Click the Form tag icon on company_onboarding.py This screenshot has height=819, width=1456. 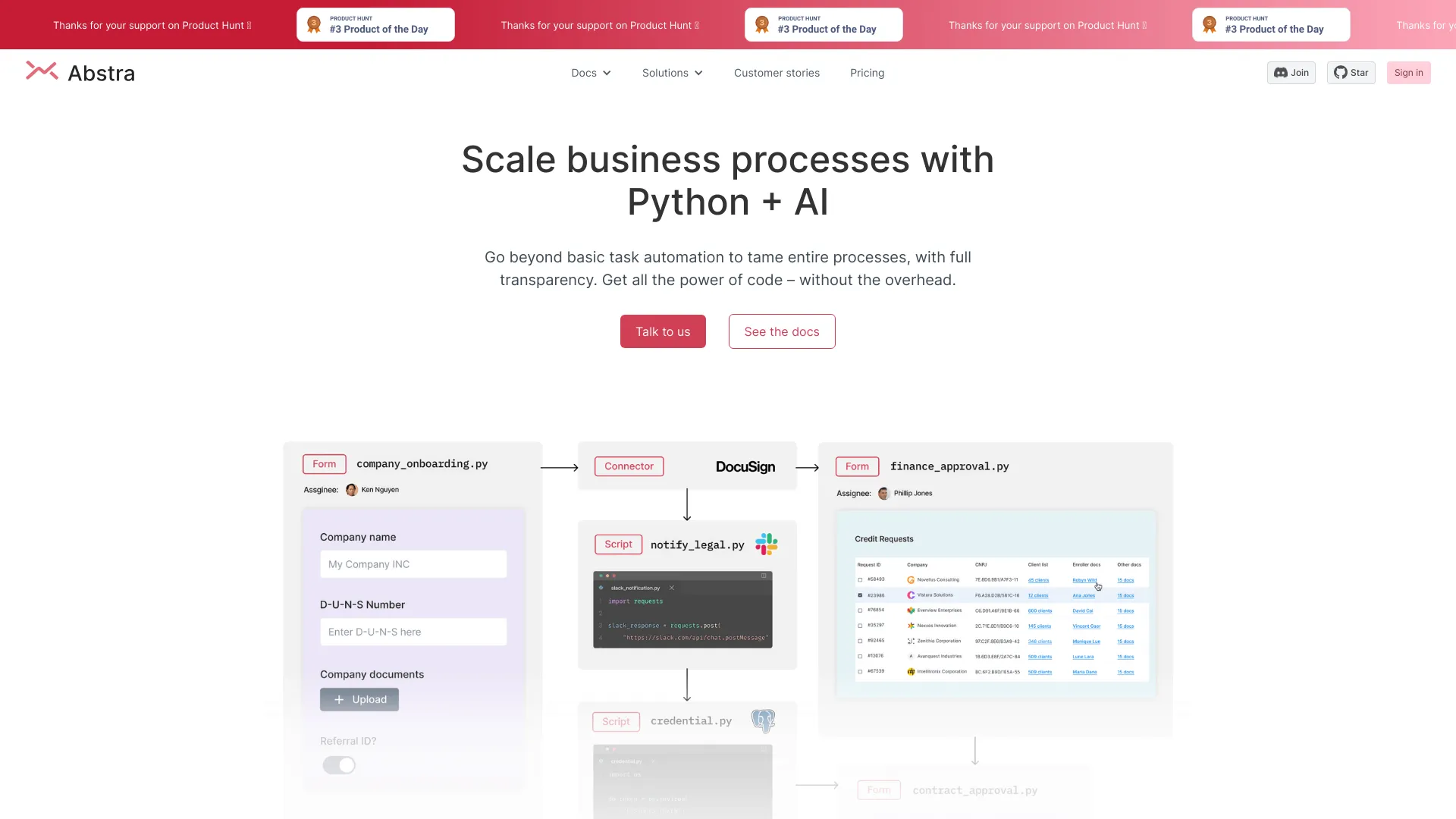[x=324, y=463]
